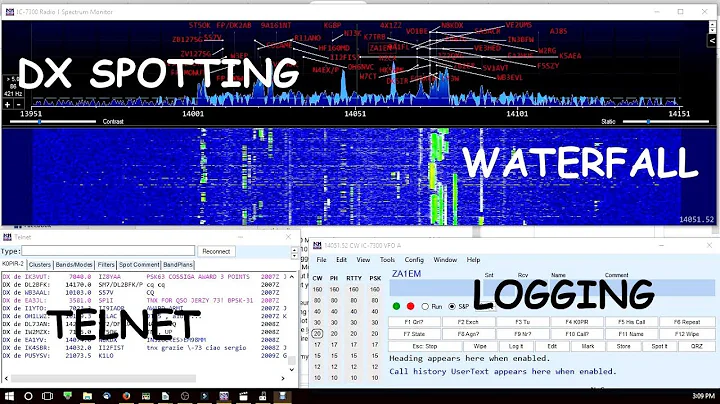Select the CW 40 band button
The height and width of the screenshot is (404, 720).
click(x=317, y=312)
